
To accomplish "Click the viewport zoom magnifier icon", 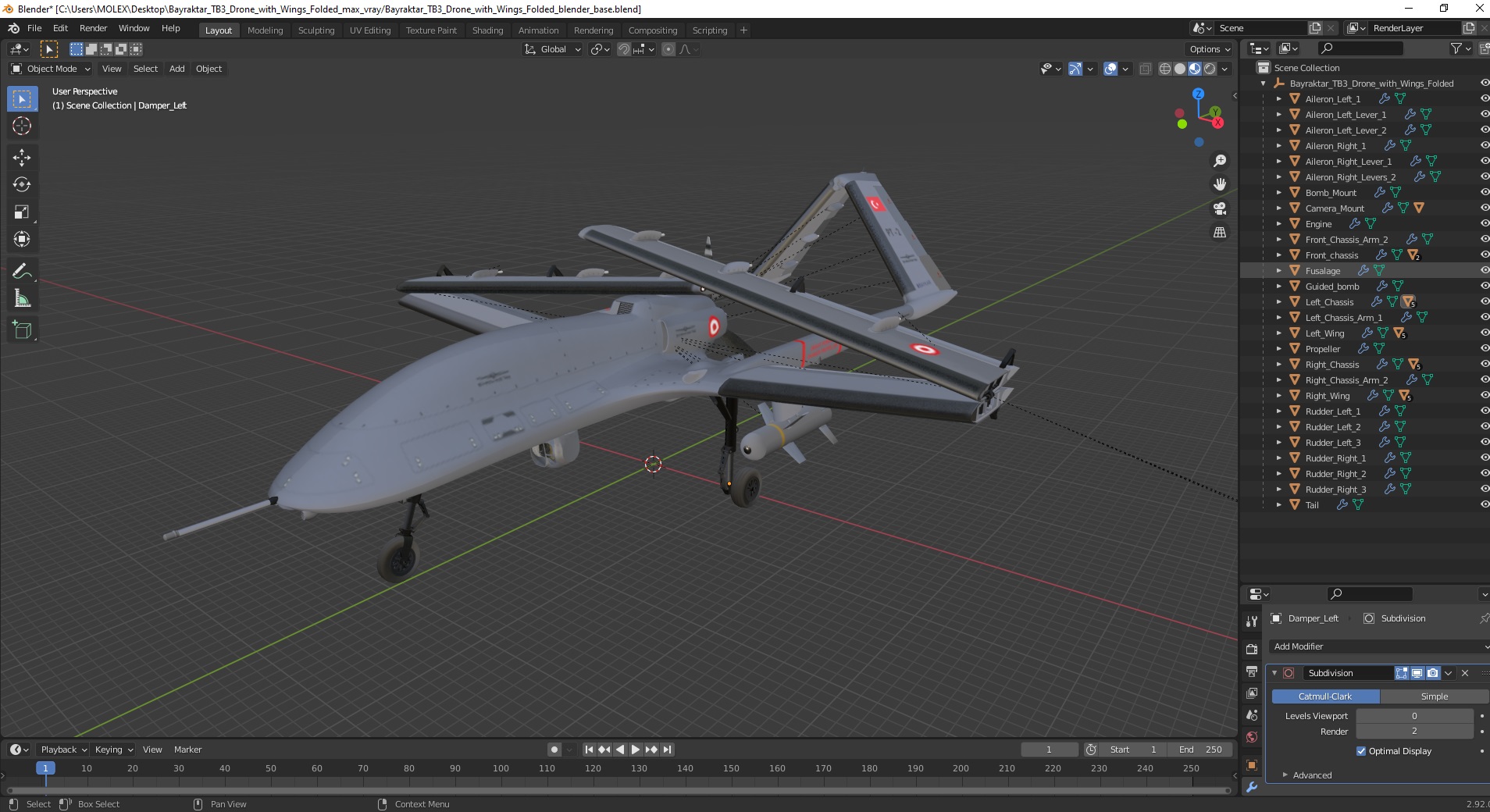I will click(x=1219, y=161).
